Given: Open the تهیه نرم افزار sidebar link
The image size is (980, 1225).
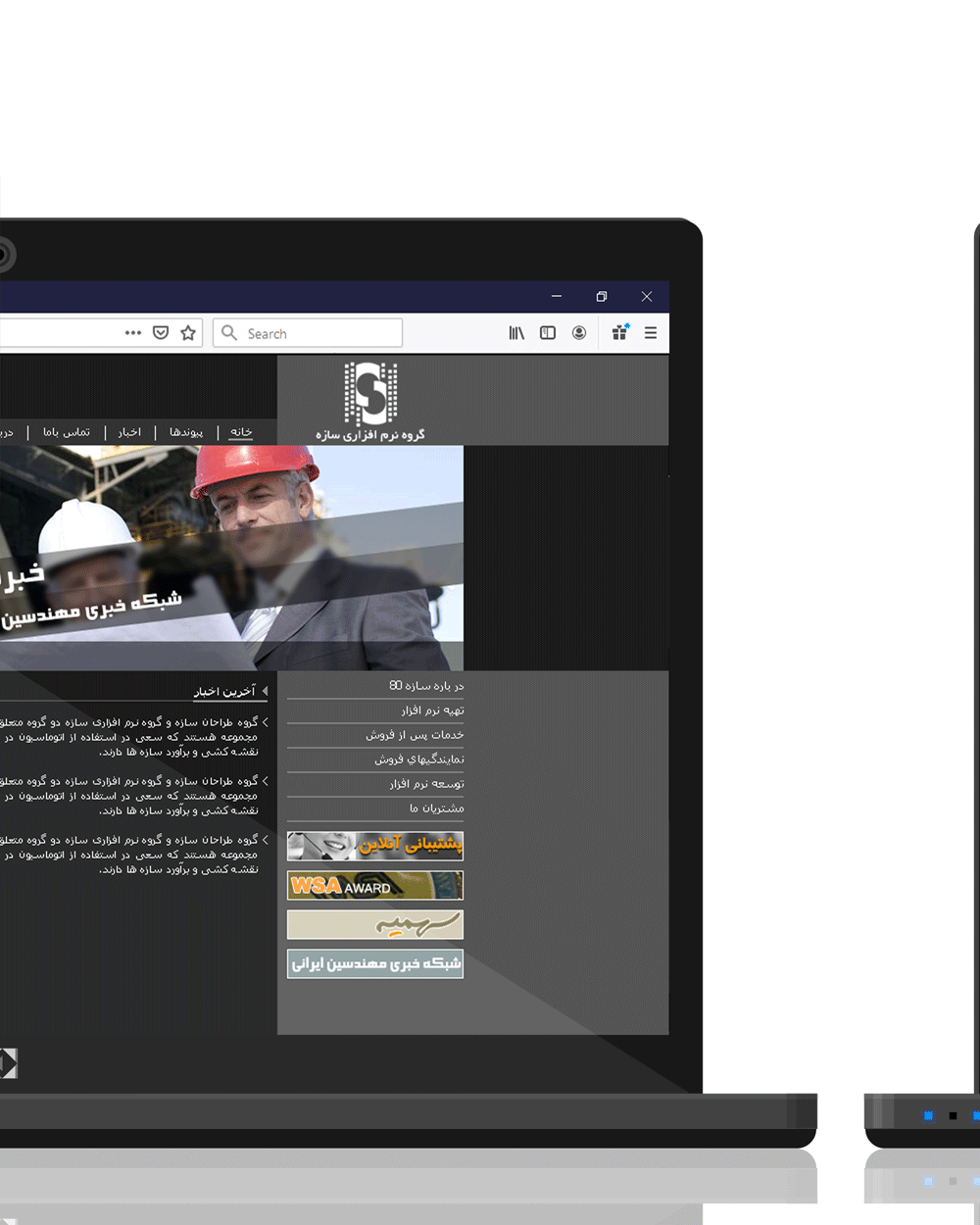Looking at the screenshot, I should pos(432,710).
